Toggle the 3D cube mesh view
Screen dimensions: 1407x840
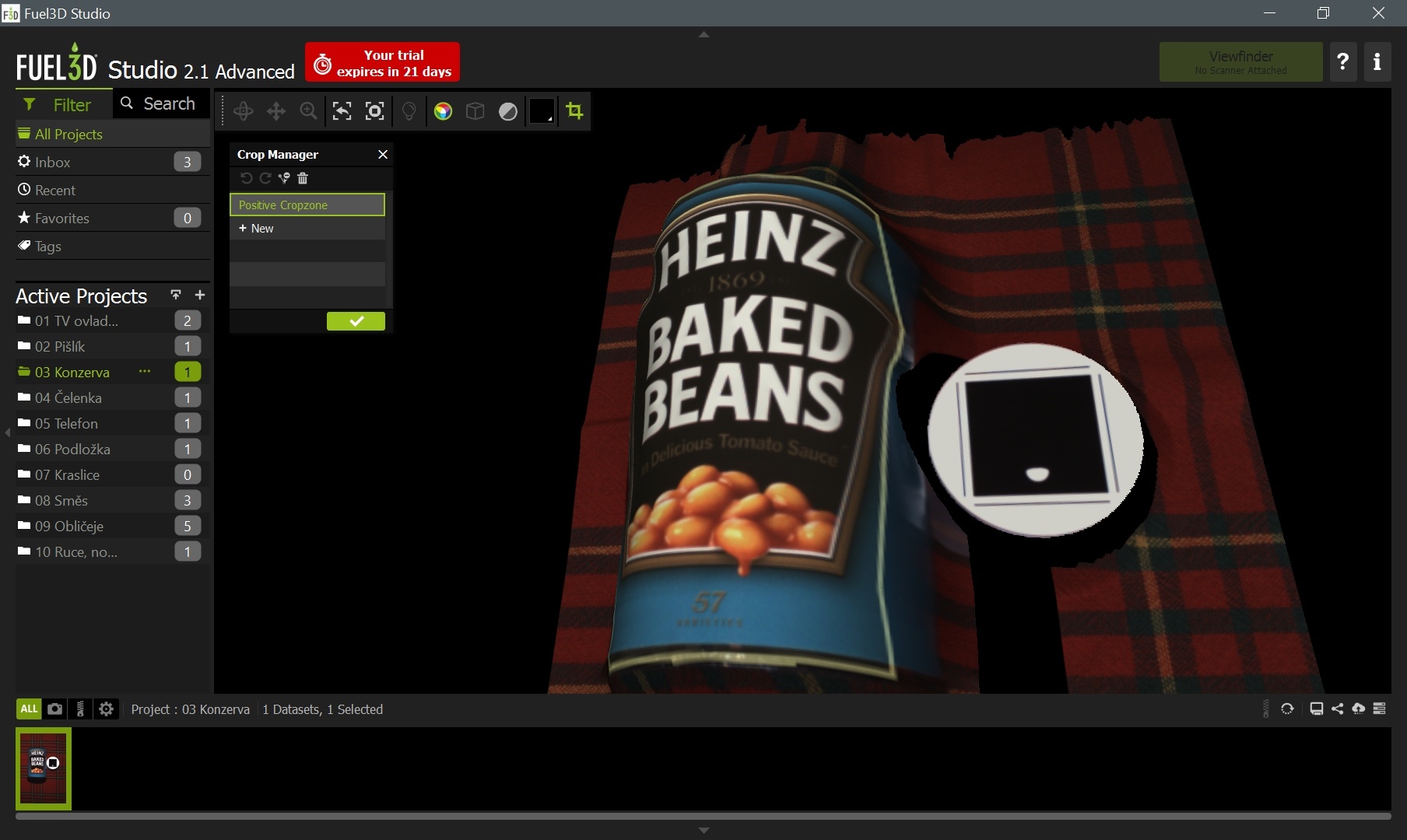coord(475,111)
